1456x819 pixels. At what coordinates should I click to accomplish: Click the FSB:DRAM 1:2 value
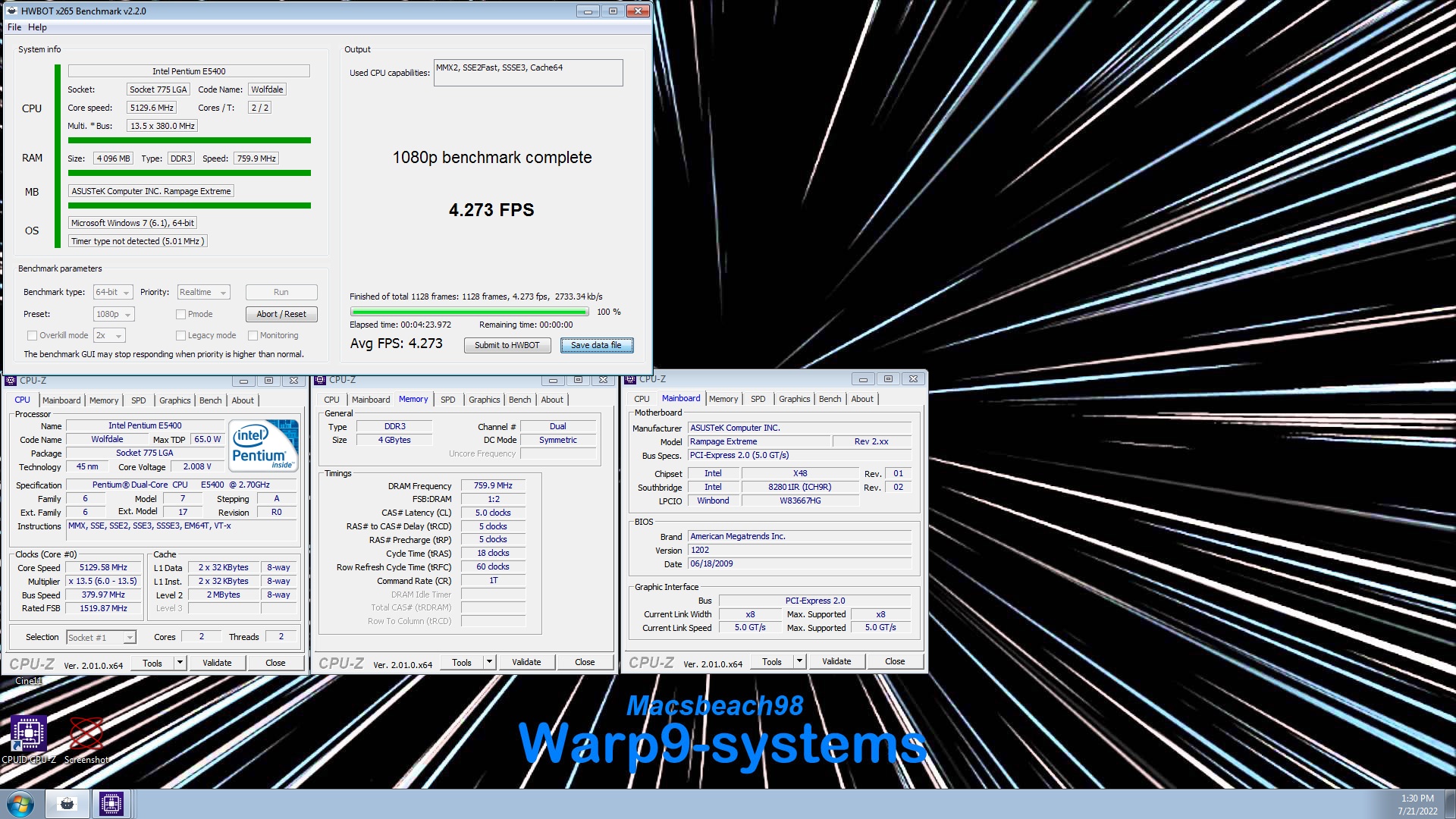pyautogui.click(x=493, y=499)
